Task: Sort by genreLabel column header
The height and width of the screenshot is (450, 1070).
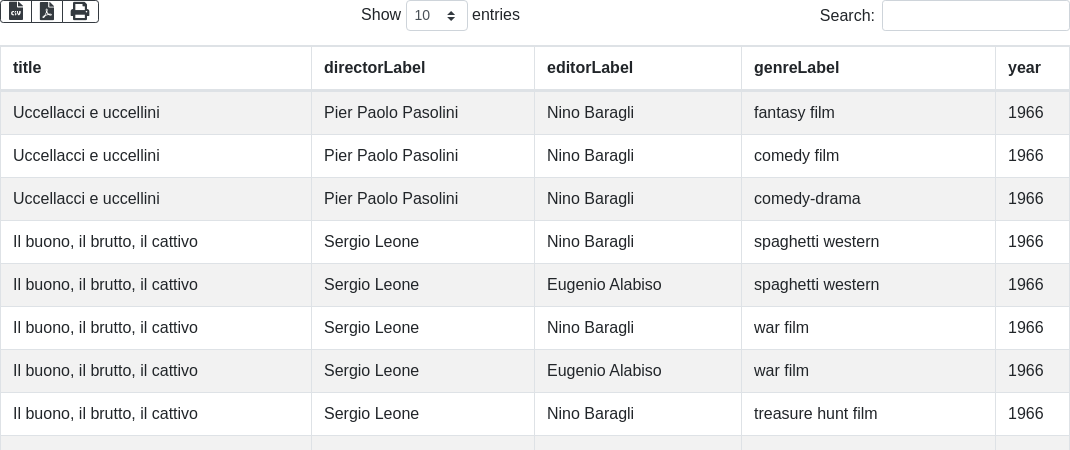Action: click(869, 68)
